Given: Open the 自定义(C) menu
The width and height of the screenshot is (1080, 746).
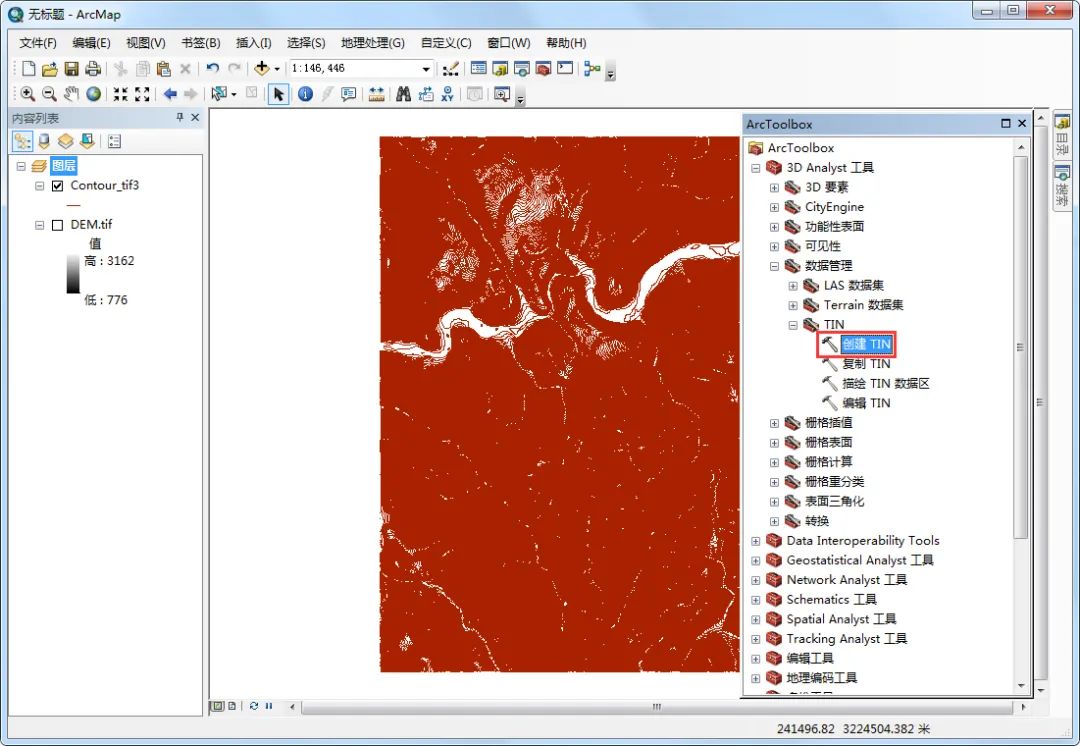Looking at the screenshot, I should (x=446, y=43).
